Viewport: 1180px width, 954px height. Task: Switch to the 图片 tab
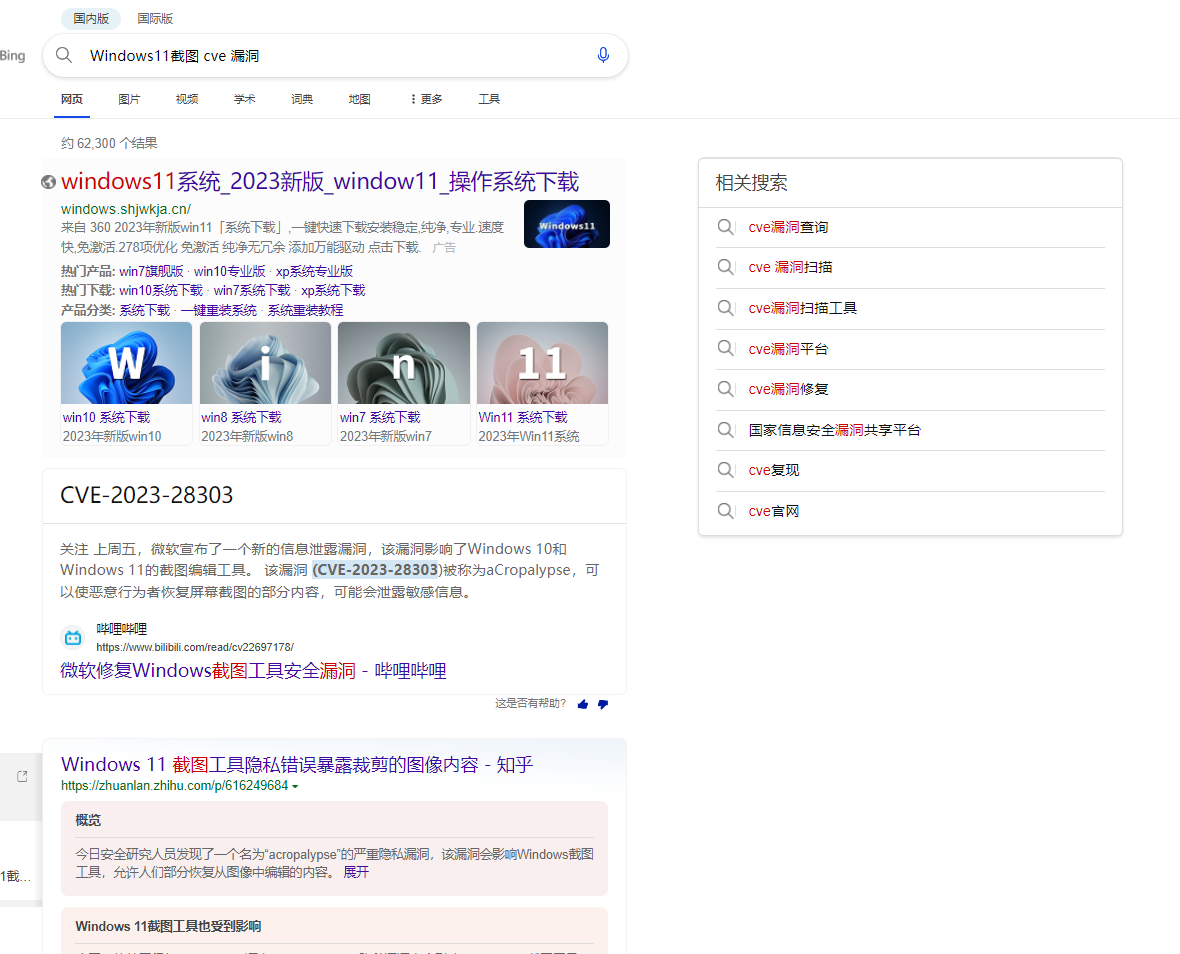129,99
